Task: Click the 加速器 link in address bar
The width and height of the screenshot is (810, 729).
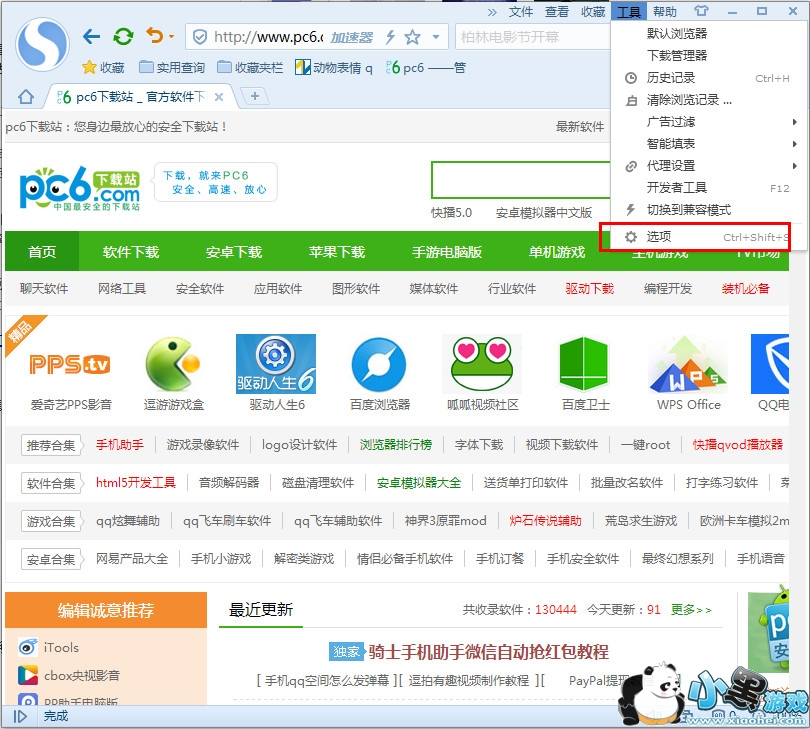Action: click(x=351, y=37)
